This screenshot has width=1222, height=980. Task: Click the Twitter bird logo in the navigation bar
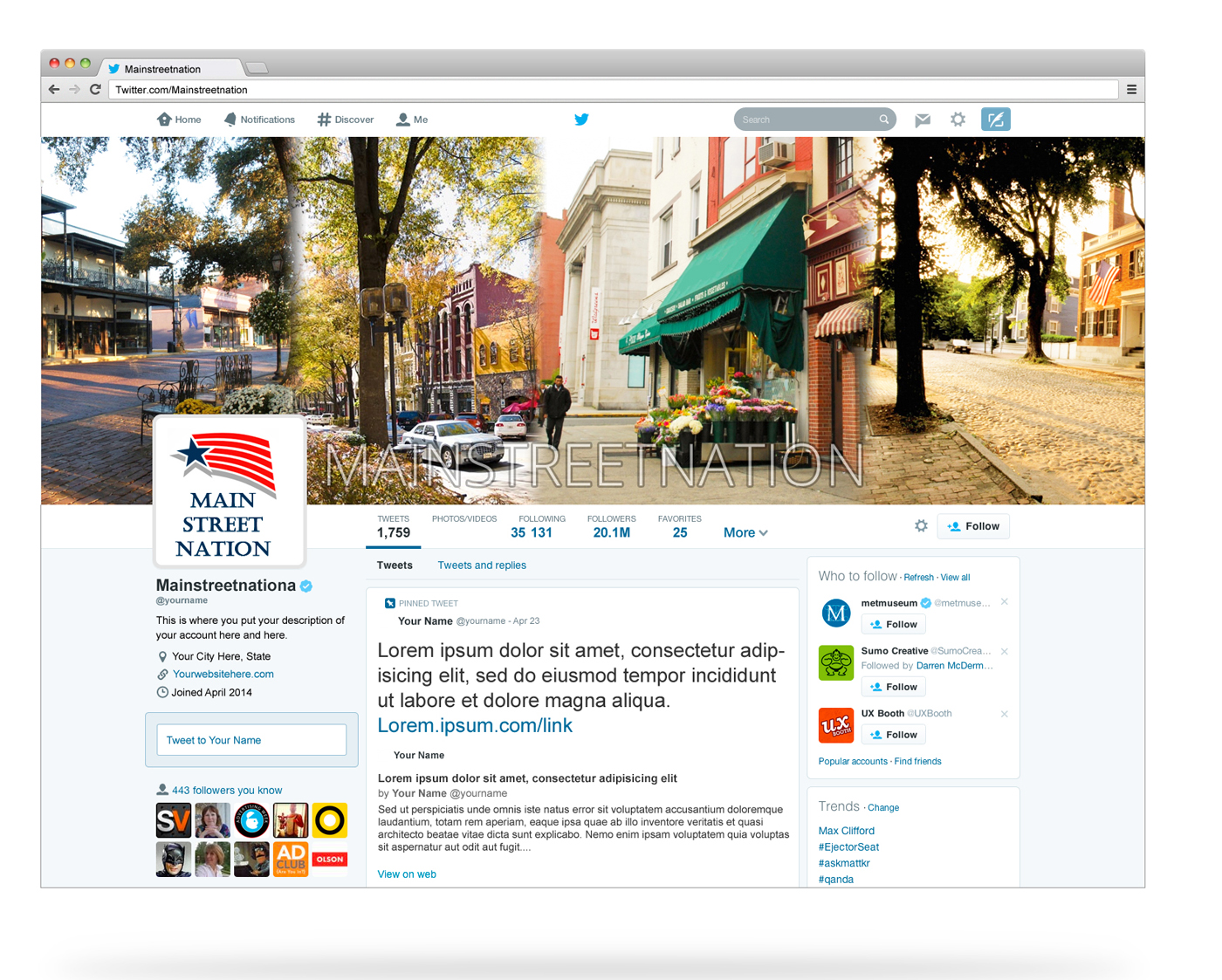coord(581,120)
